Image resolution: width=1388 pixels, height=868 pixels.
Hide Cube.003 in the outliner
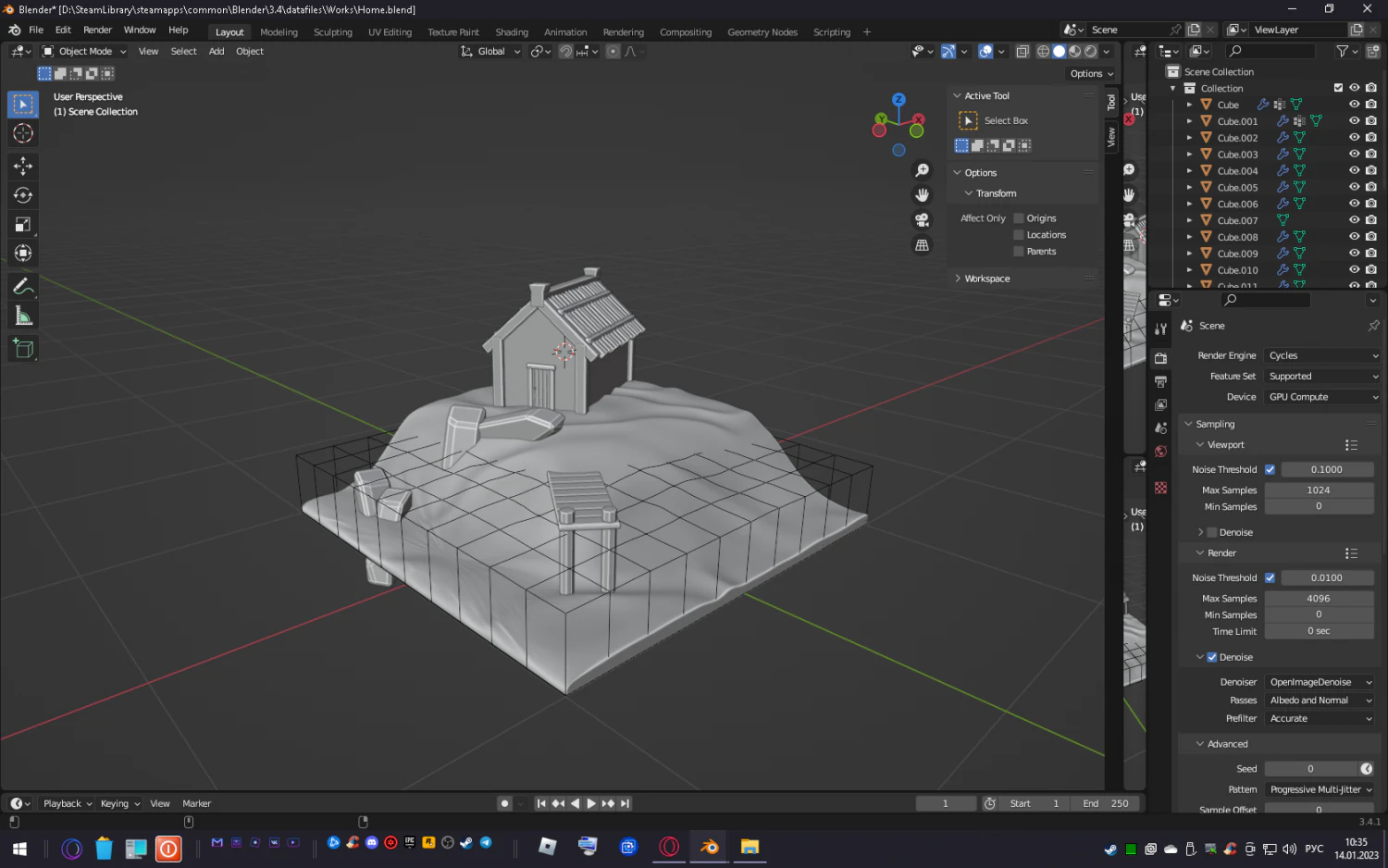[x=1354, y=154]
